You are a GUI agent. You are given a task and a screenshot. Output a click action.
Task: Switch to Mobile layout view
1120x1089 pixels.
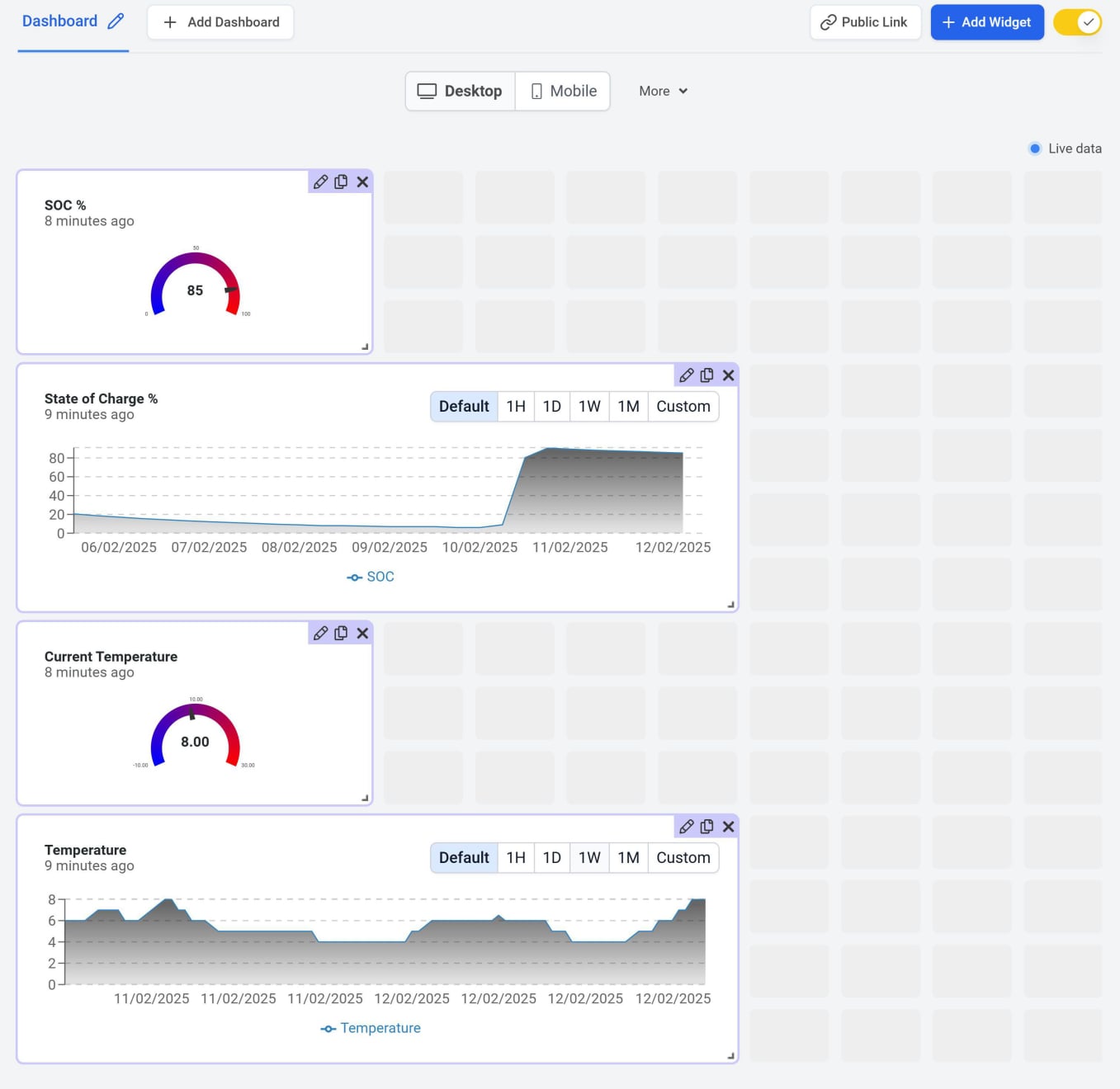click(x=563, y=91)
